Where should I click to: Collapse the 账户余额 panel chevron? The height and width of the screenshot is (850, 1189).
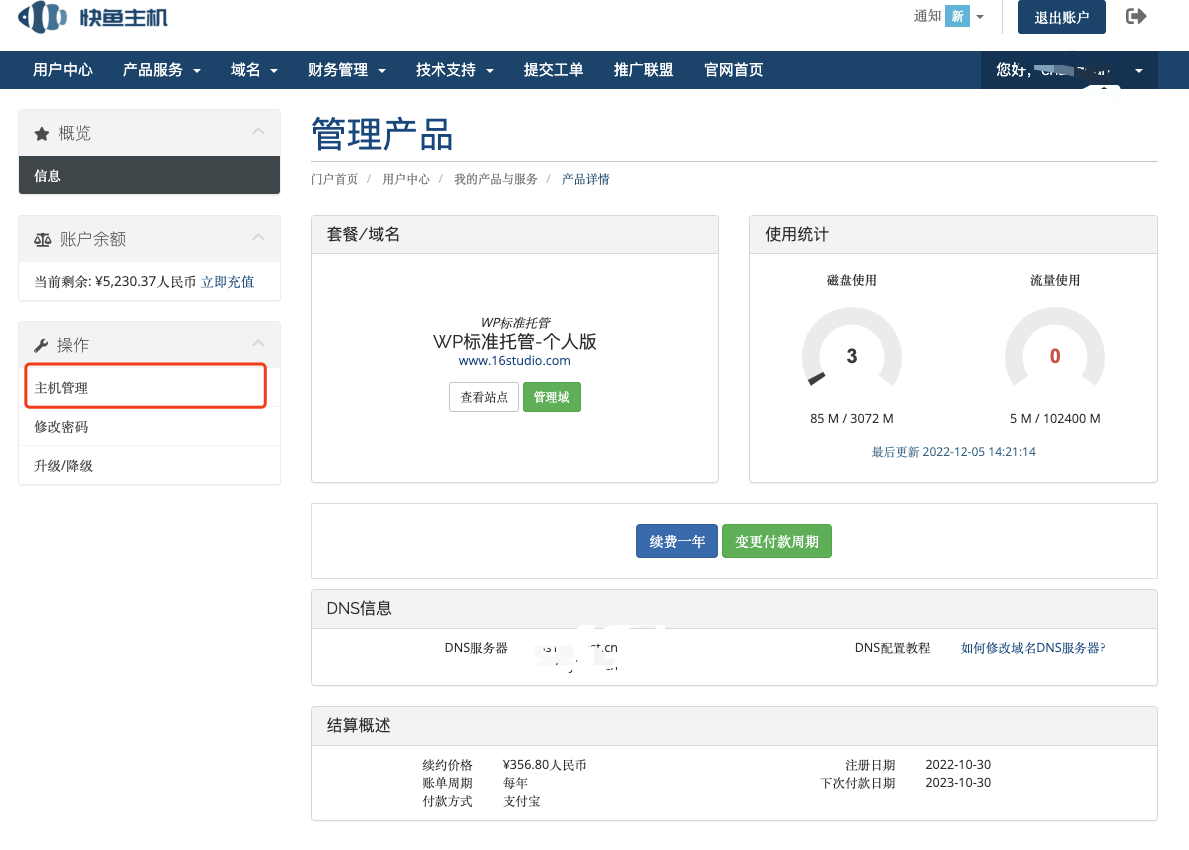(x=258, y=238)
